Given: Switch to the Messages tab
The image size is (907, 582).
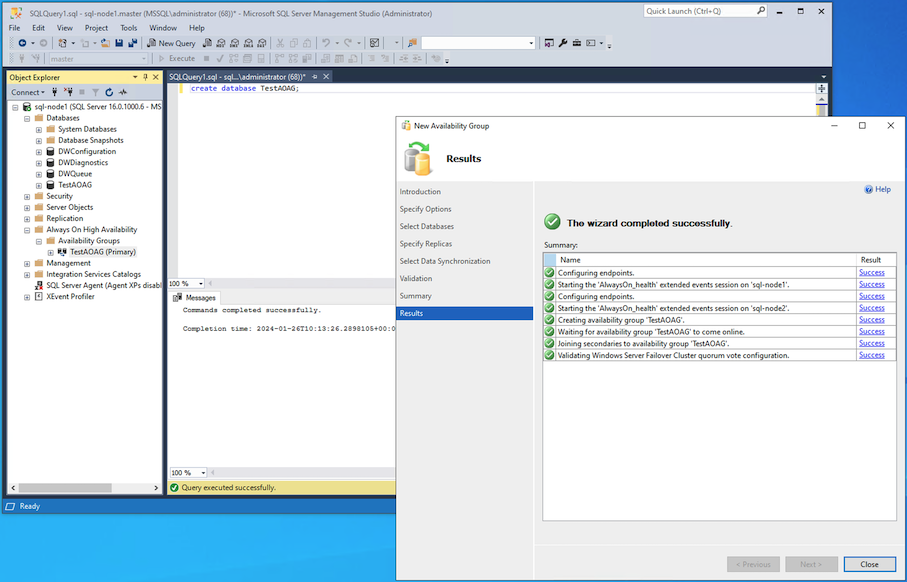Looking at the screenshot, I should [195, 297].
